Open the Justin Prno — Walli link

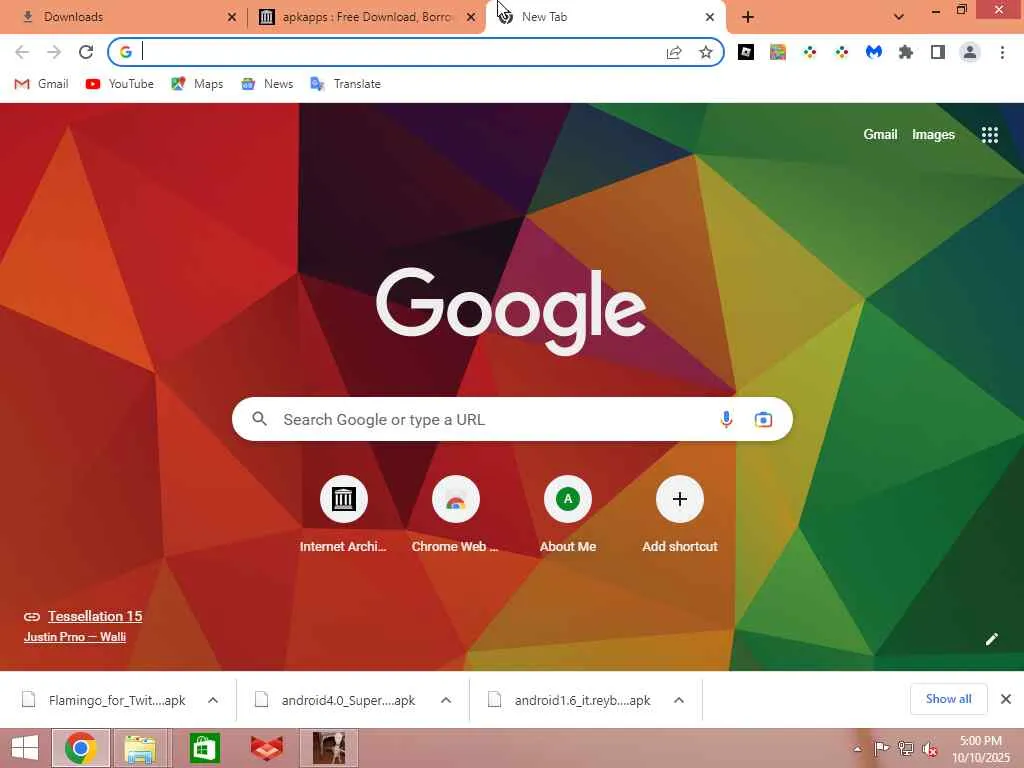pos(75,637)
